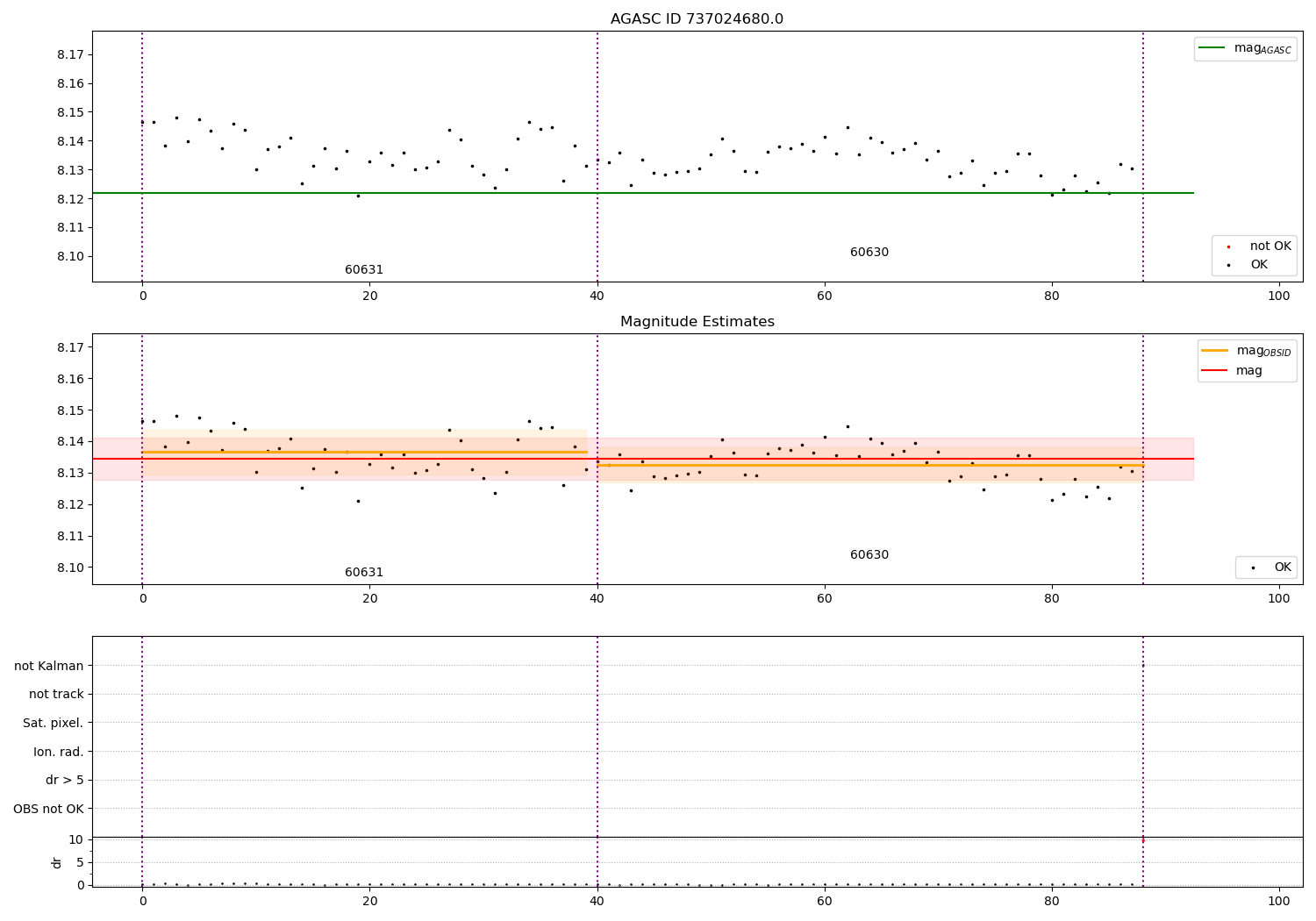Click the 8.17 y-tick label in Magnitude Estimates panel

(70, 347)
